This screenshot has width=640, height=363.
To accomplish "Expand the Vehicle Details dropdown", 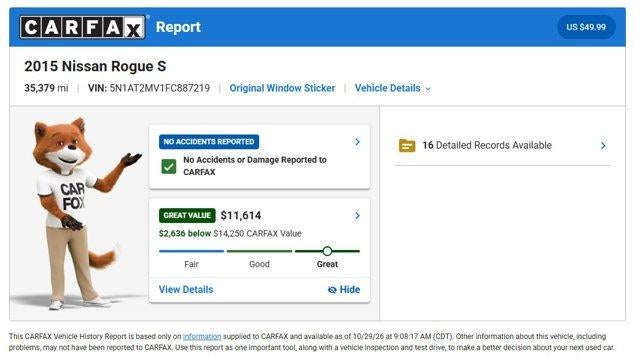I will (392, 88).
